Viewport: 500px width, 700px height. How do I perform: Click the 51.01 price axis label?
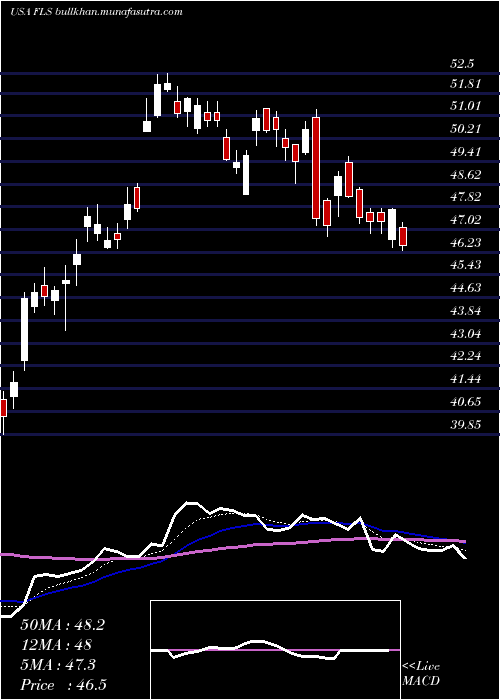click(x=465, y=106)
